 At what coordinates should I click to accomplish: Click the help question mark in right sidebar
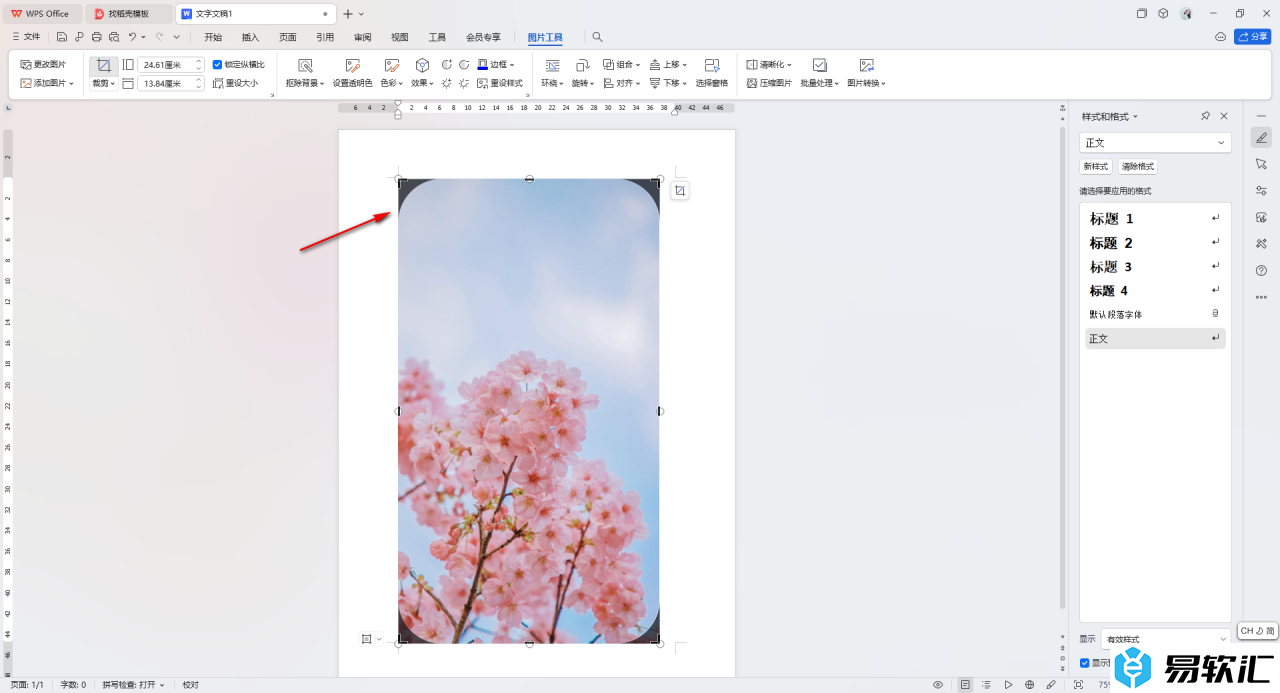tap(1261, 270)
